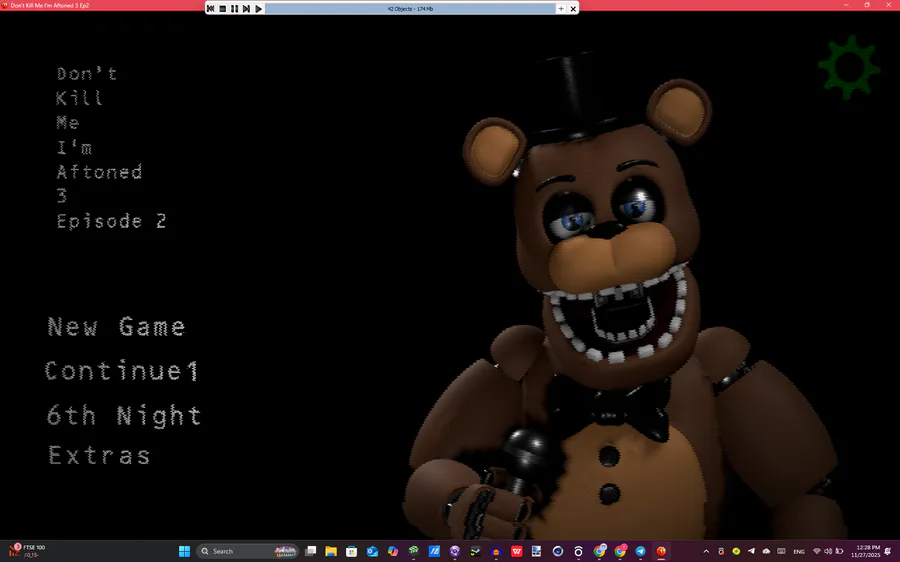Pause the running application
Viewport: 900px width, 562px height.
[x=234, y=9]
